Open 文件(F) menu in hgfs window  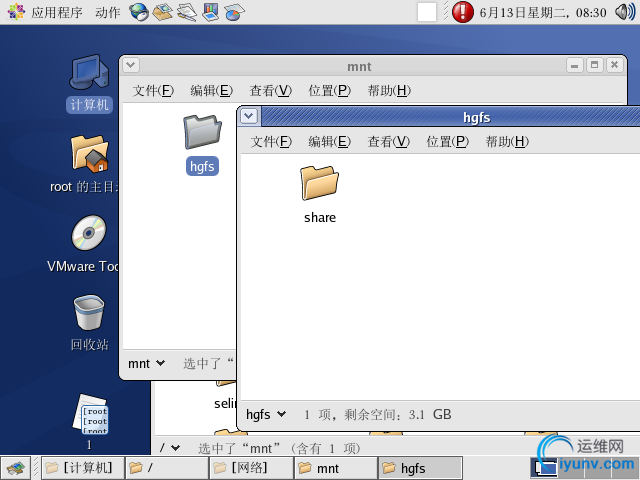coord(271,142)
